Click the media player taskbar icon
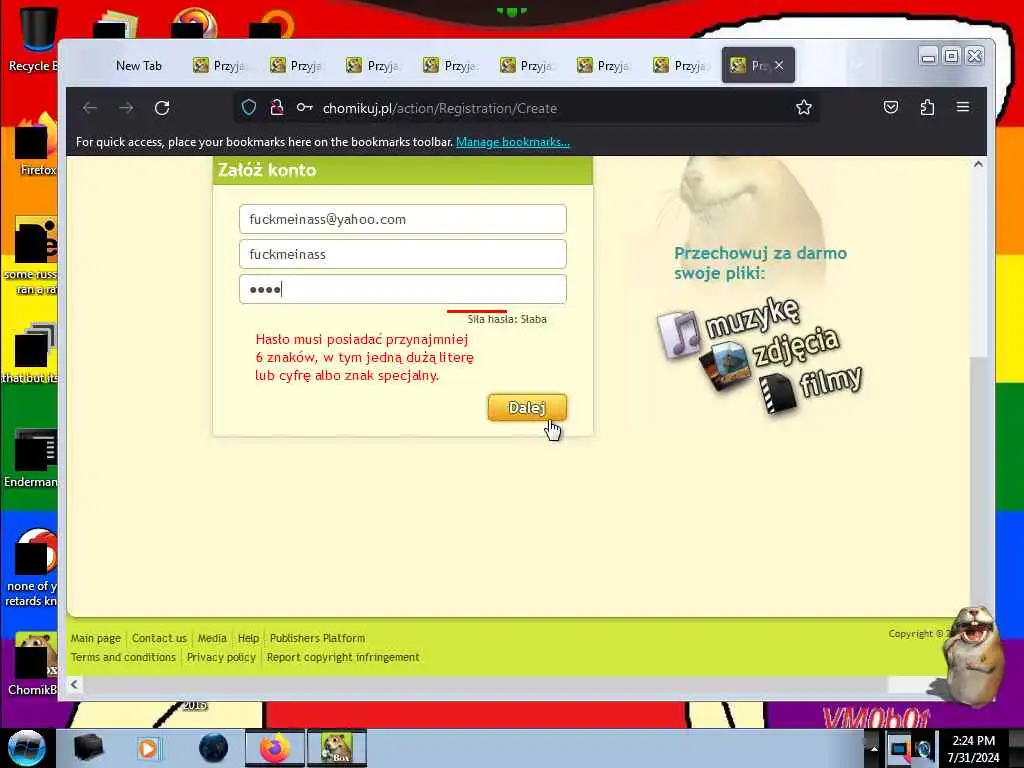Viewport: 1024px width, 768px height. pos(148,748)
